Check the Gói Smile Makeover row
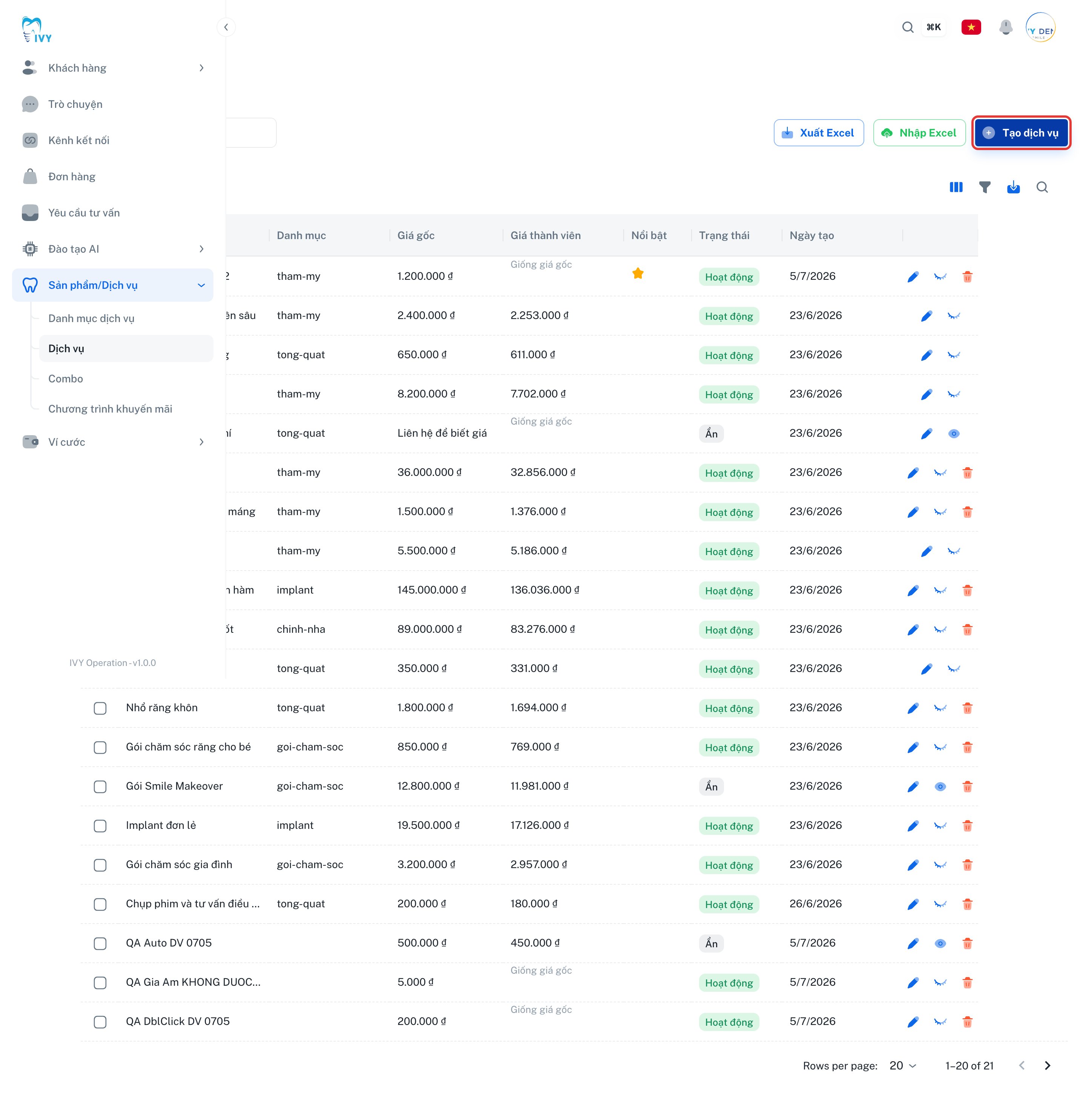 point(100,787)
